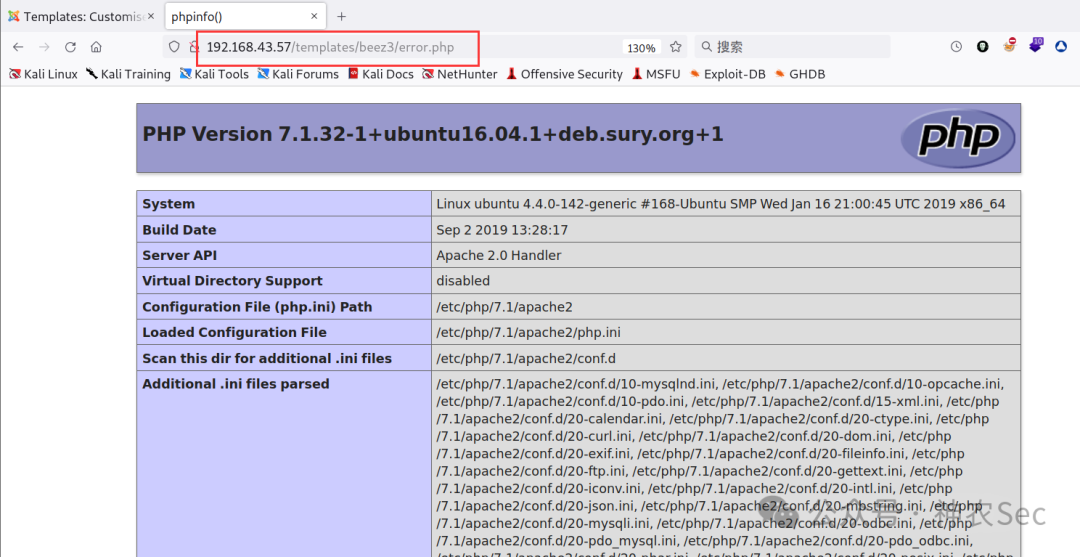This screenshot has height=557, width=1080.
Task: Open the Offensive Security bookmark
Action: [x=564, y=74]
